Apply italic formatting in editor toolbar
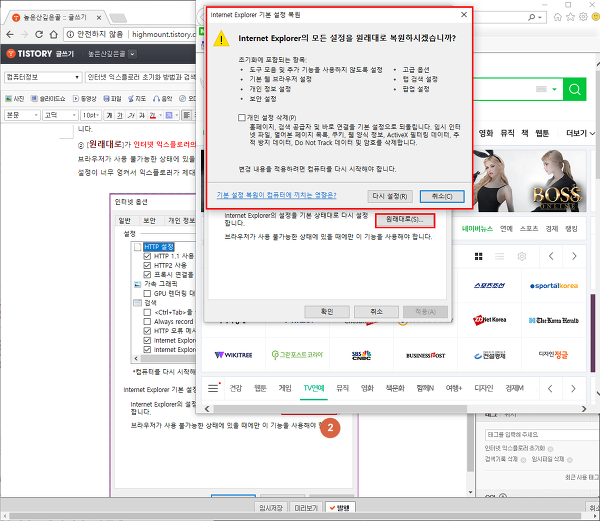The image size is (600, 521). pyautogui.click(x=131, y=115)
